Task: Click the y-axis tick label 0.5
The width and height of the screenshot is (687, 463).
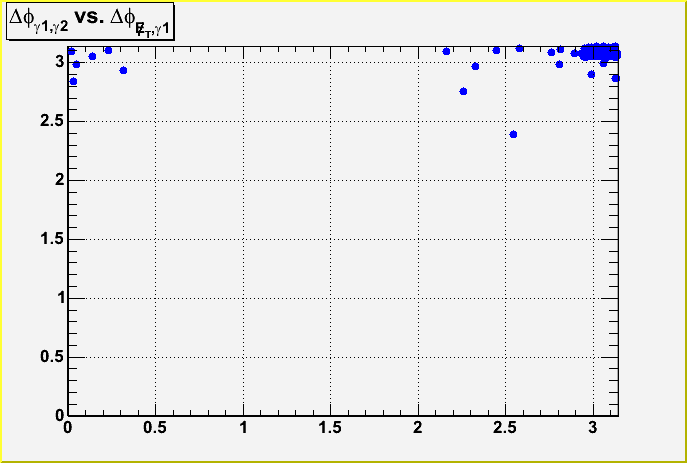Action: (50, 357)
